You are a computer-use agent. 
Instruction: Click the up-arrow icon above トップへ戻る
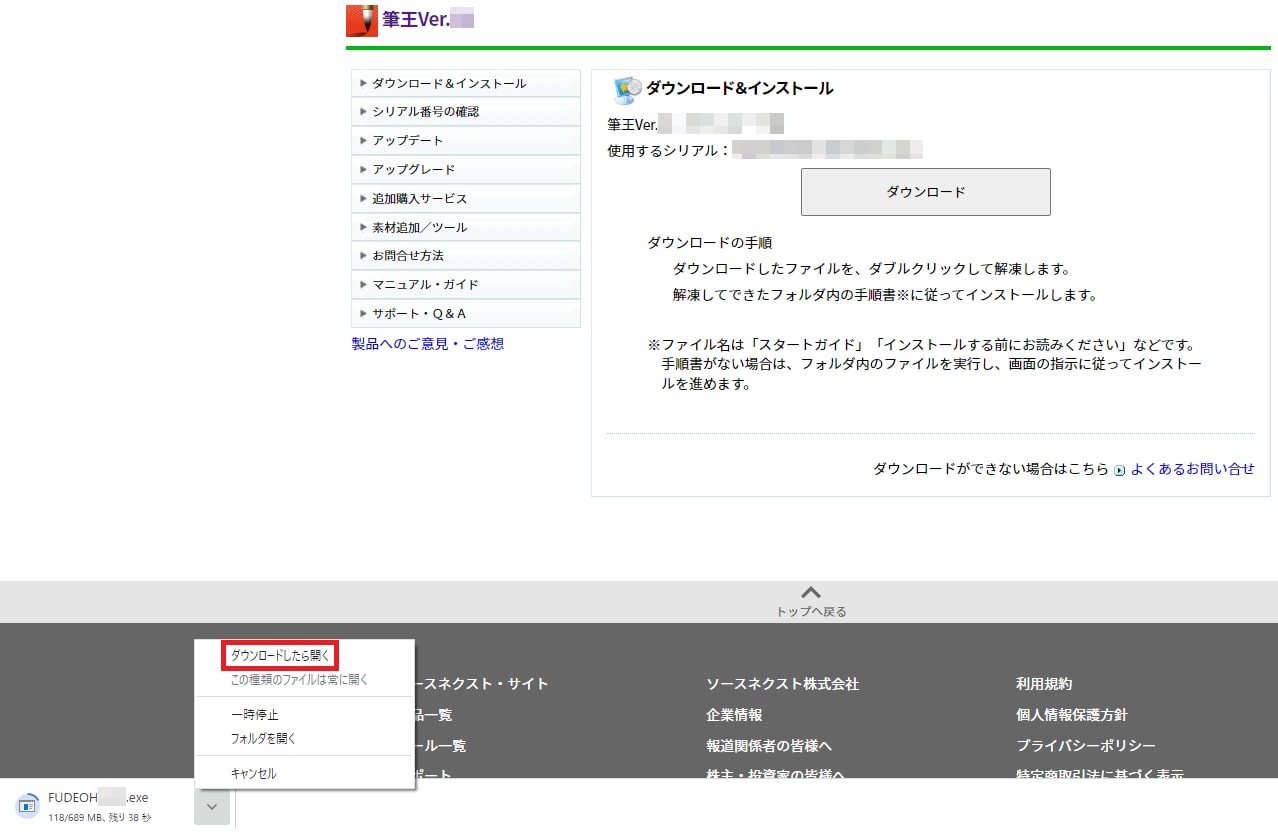[x=811, y=593]
